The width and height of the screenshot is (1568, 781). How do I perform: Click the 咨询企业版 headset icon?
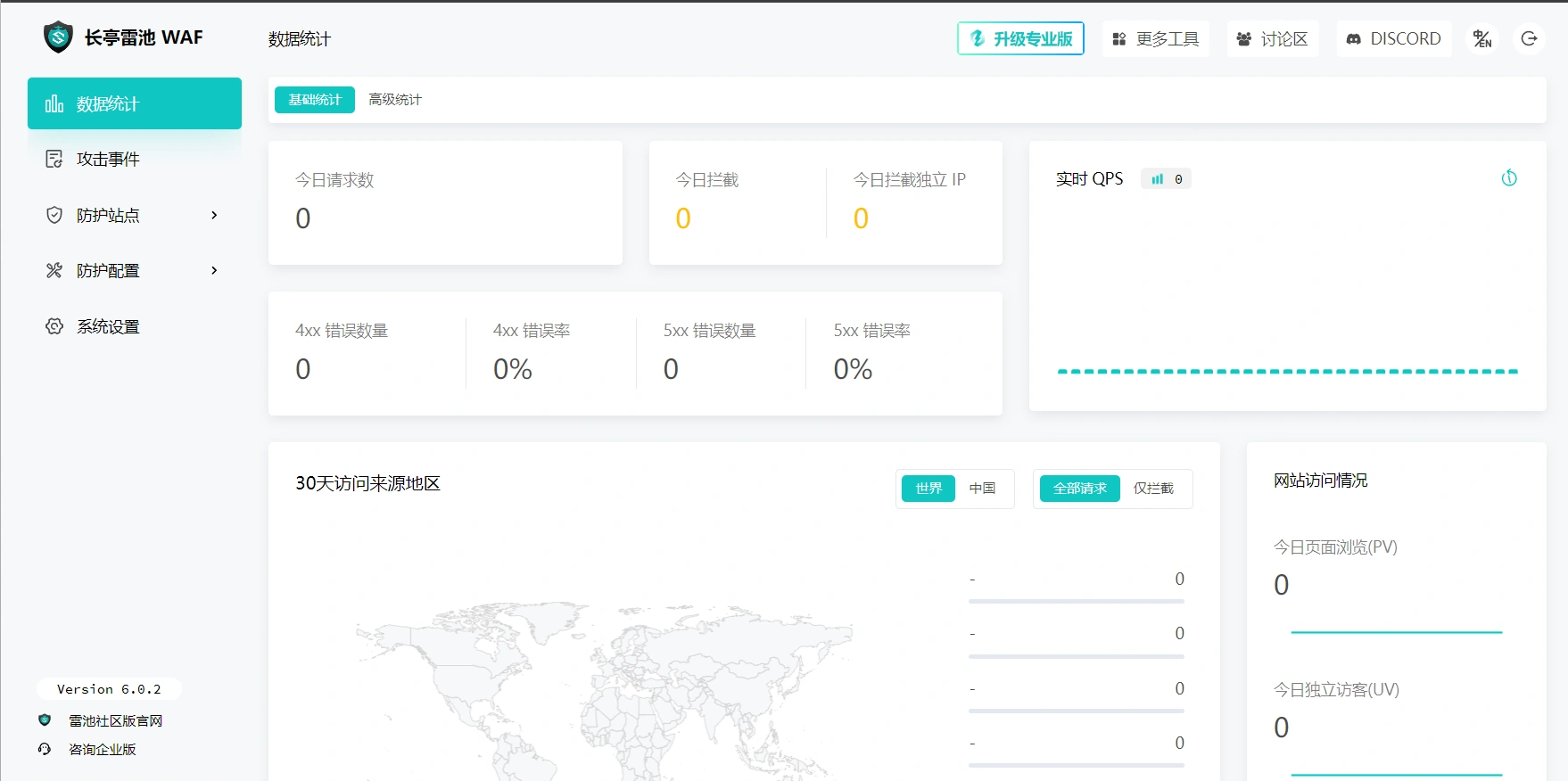[45, 749]
